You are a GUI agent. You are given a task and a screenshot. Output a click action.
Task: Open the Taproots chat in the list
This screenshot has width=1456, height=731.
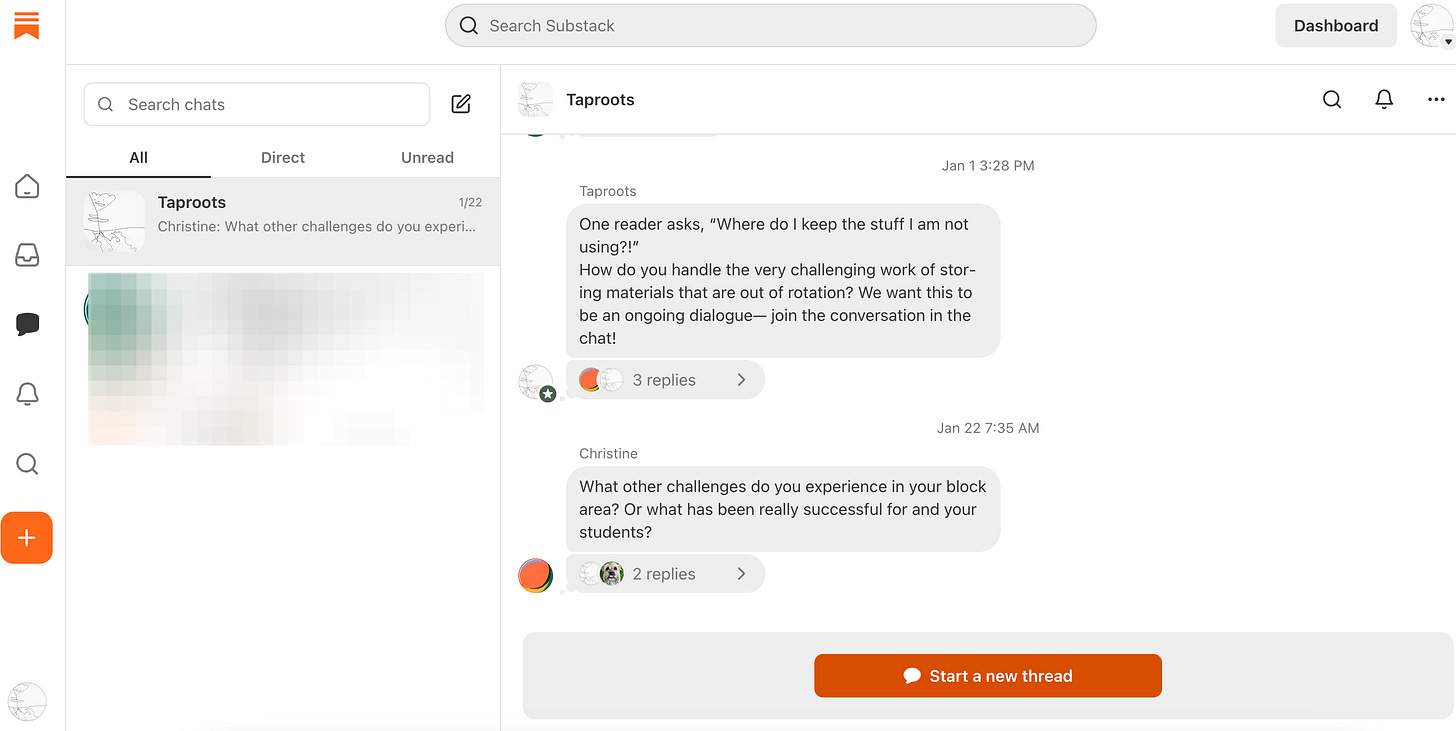(283, 222)
